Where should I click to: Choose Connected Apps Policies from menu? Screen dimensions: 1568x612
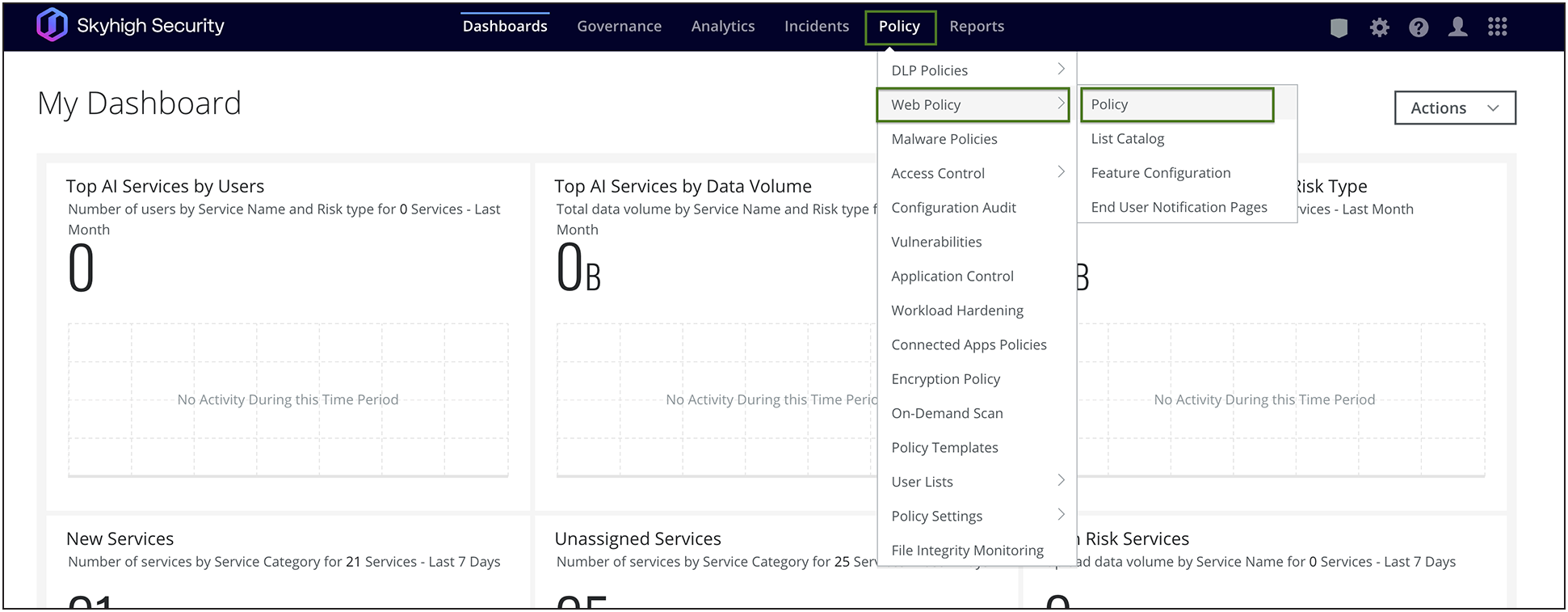coord(977,344)
